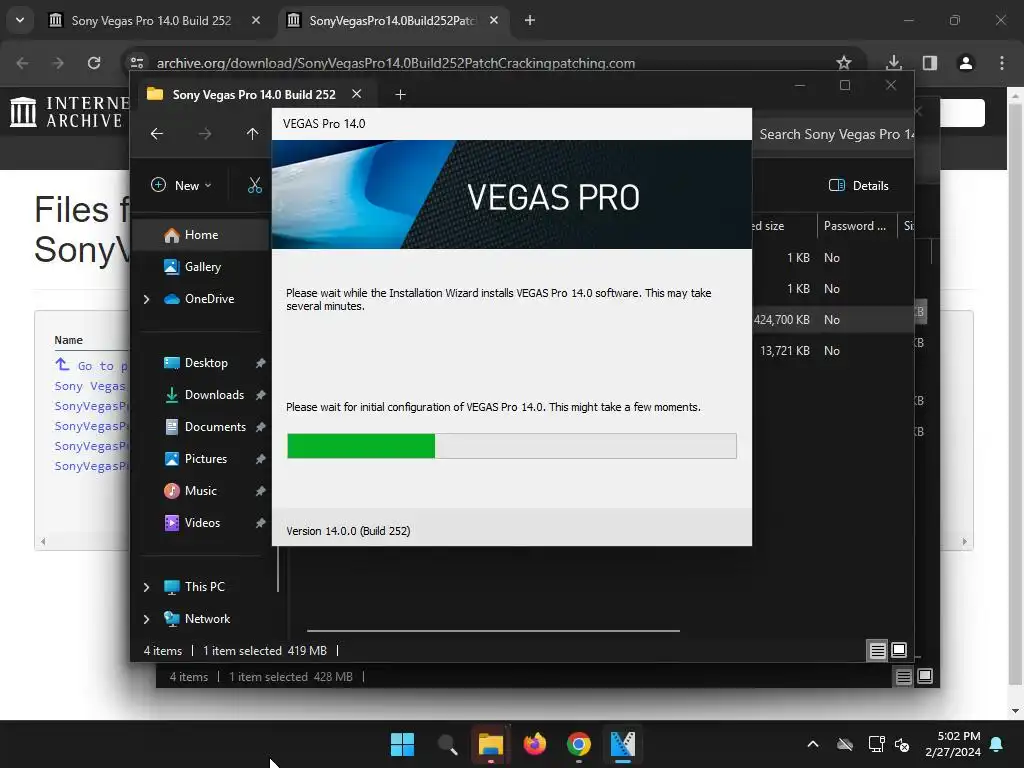Unpin Desktop using its pin icon

point(260,363)
